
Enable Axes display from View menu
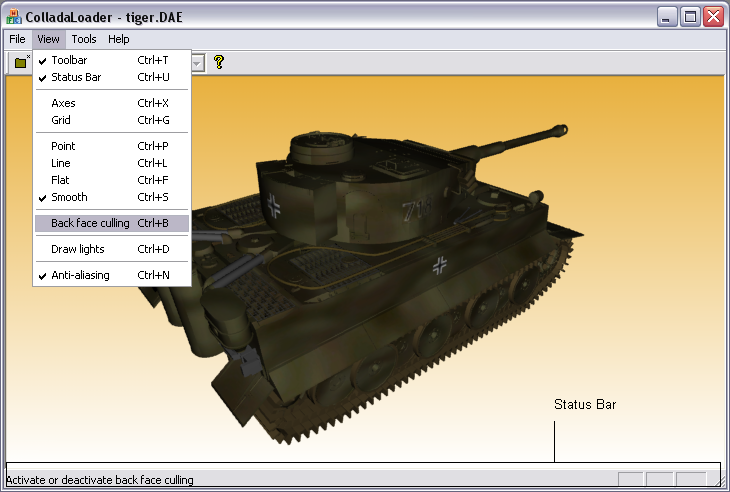(112, 103)
